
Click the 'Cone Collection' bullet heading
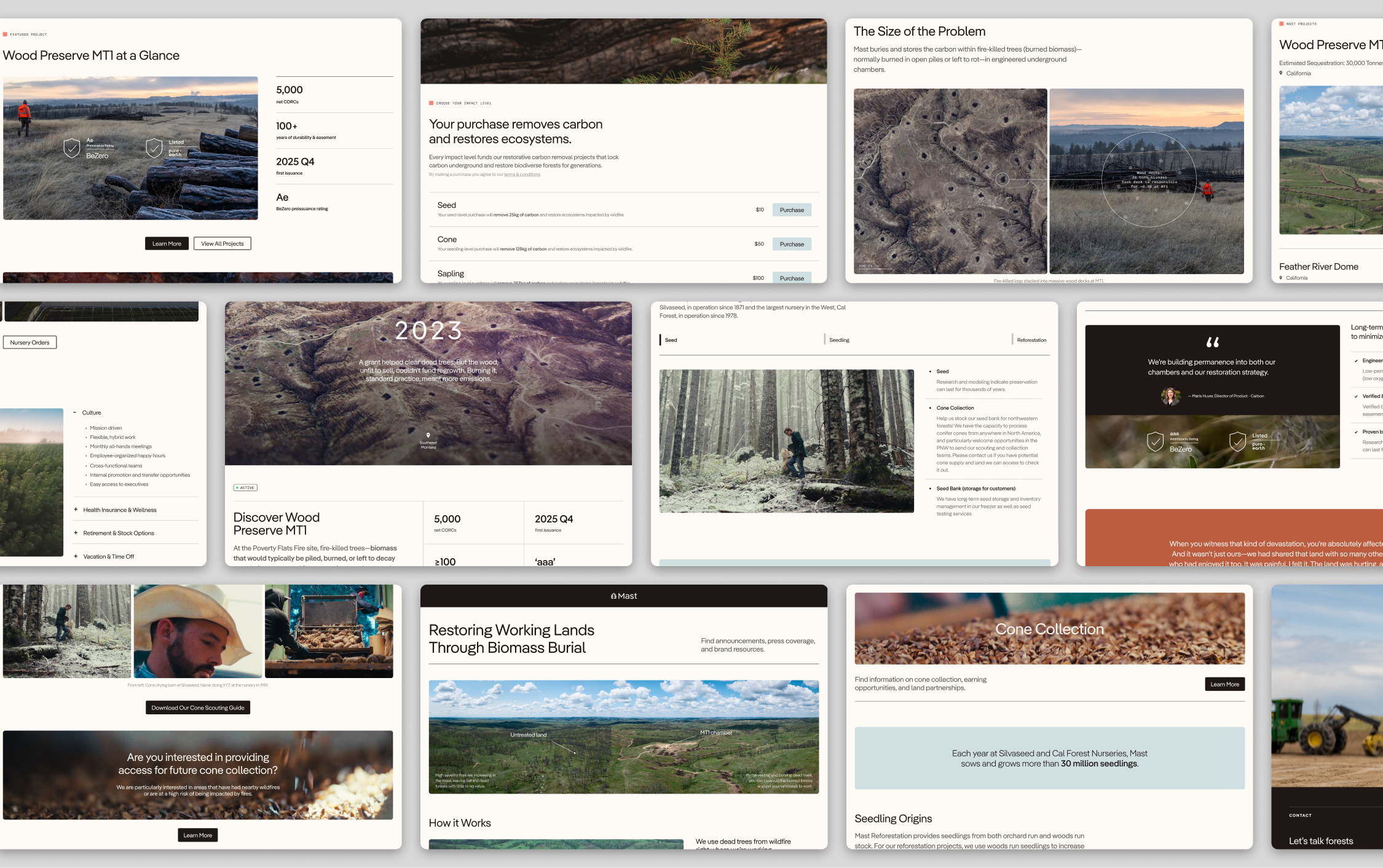(x=955, y=408)
